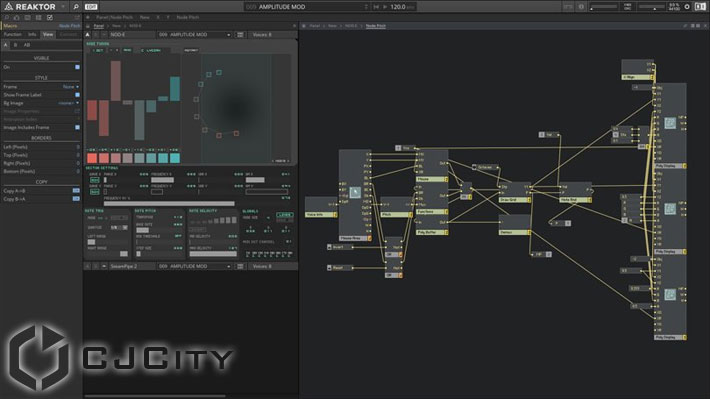
Task: Click the third icon in side pane toolbar
Action: 28,17
